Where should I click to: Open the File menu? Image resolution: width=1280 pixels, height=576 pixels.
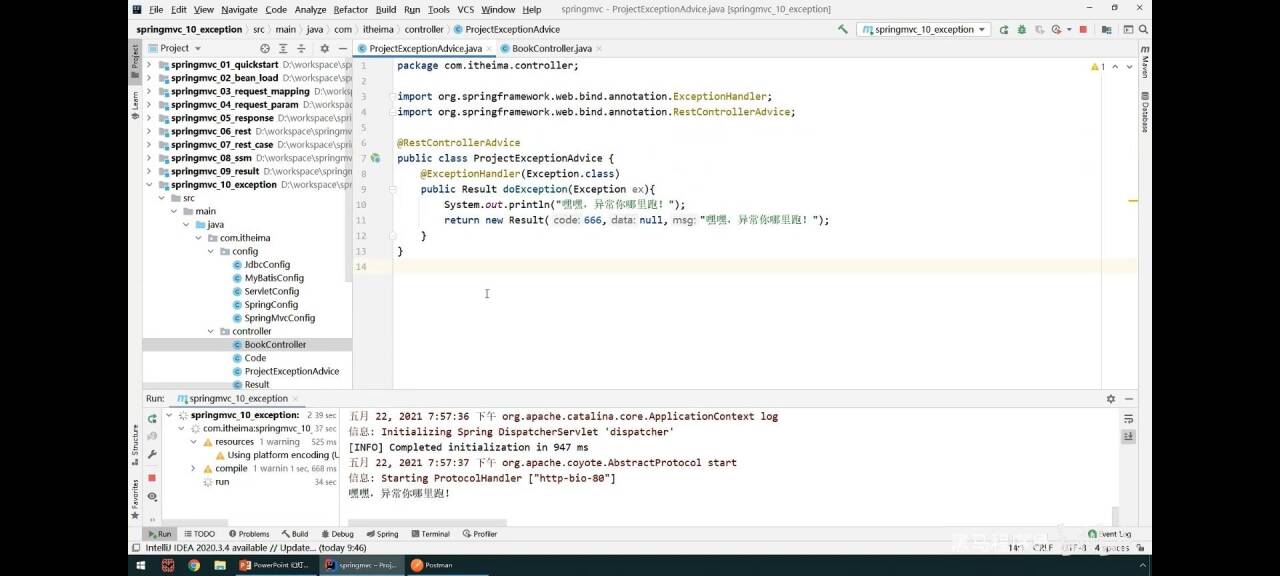[155, 9]
